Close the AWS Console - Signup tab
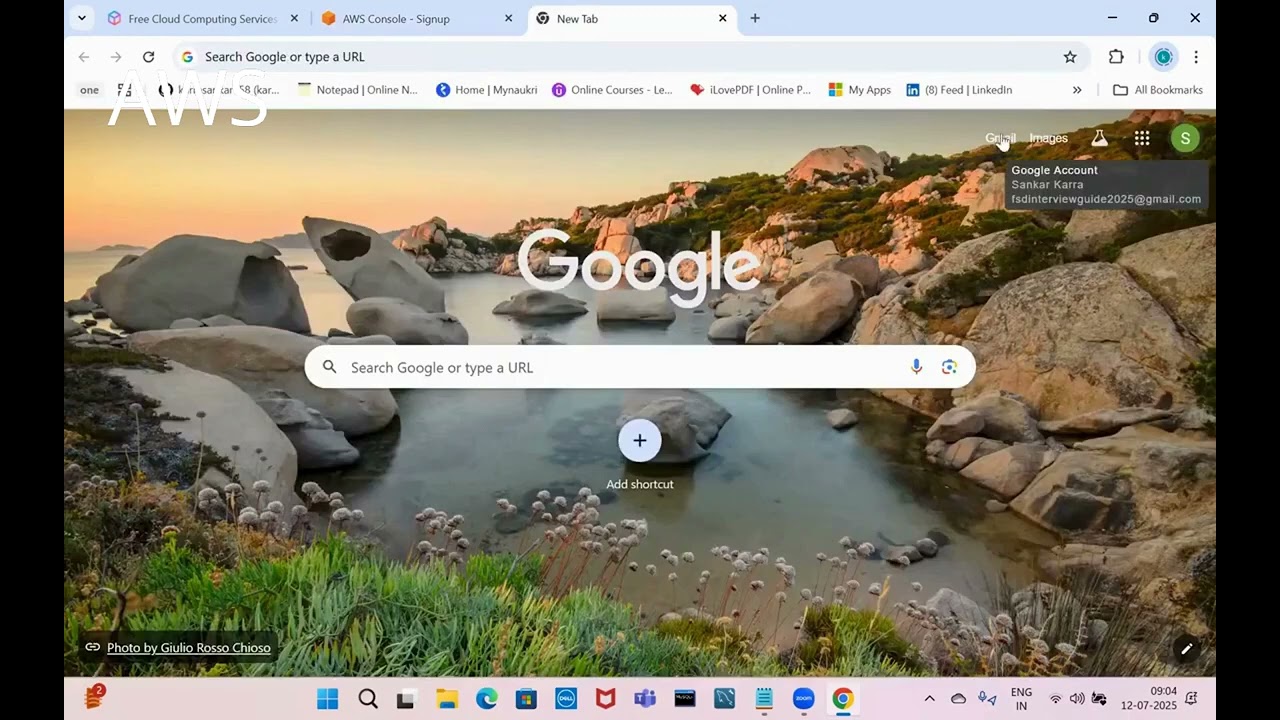The image size is (1280, 720). (x=509, y=18)
